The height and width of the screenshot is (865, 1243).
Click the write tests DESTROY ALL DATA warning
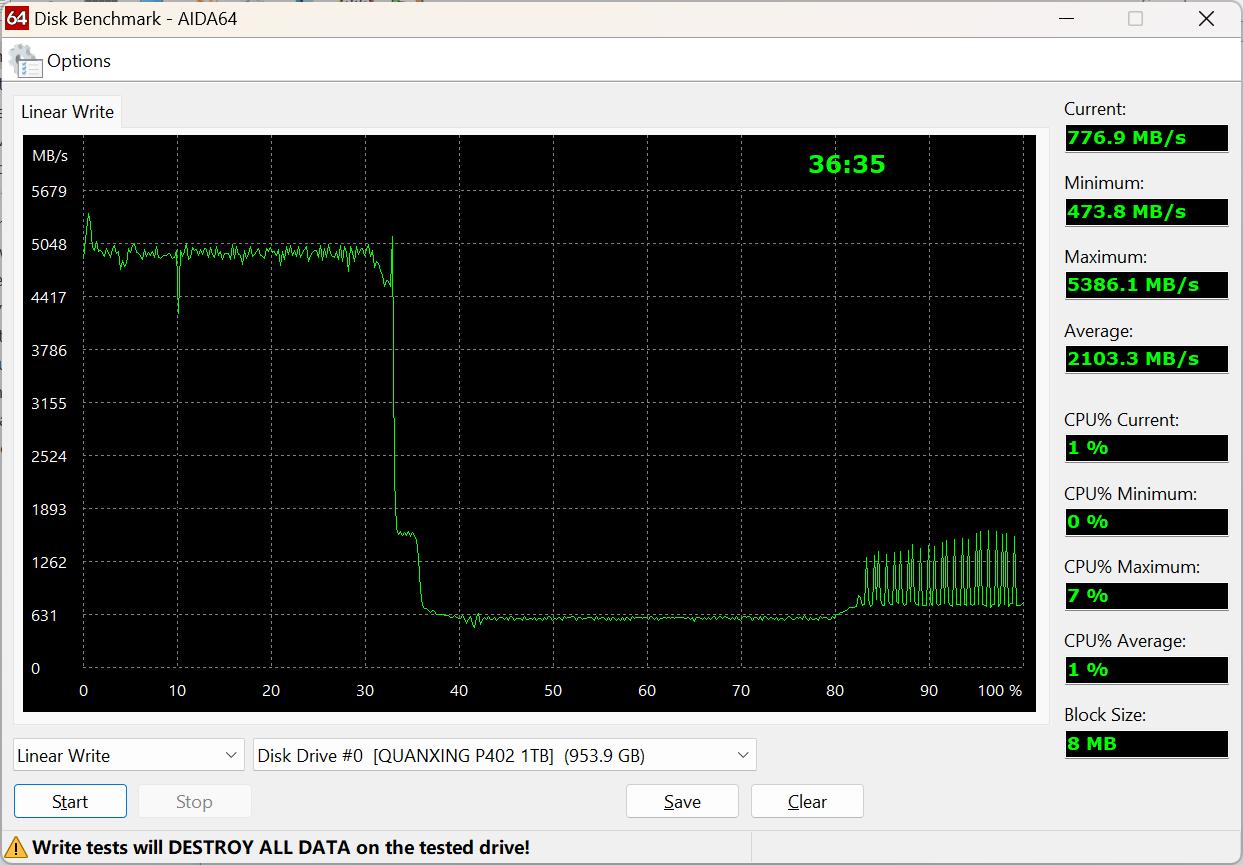click(281, 848)
